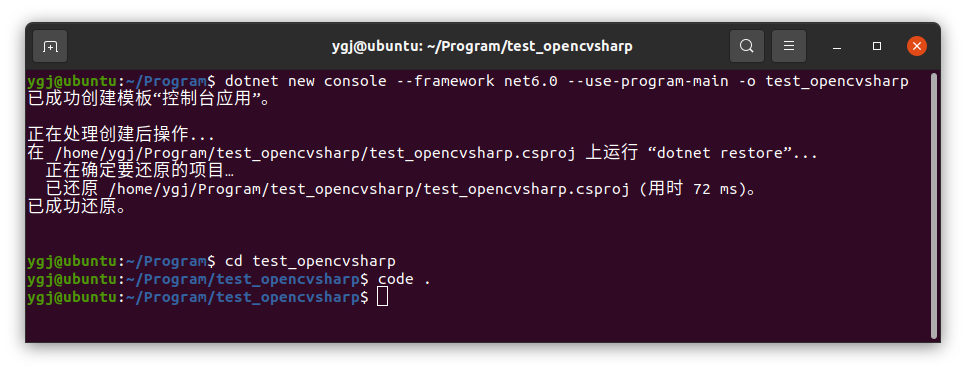Viewport: 966px width, 371px height.
Task: Open a new terminal tab
Action: click(50, 46)
